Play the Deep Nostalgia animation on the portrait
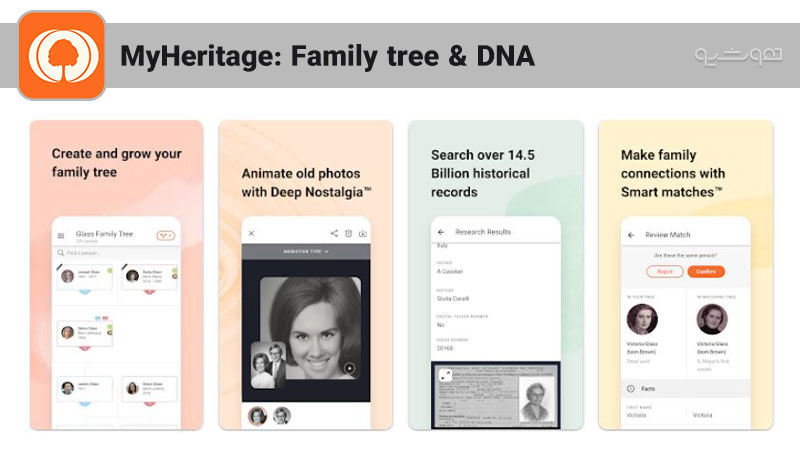The height and width of the screenshot is (450, 800). click(x=349, y=368)
